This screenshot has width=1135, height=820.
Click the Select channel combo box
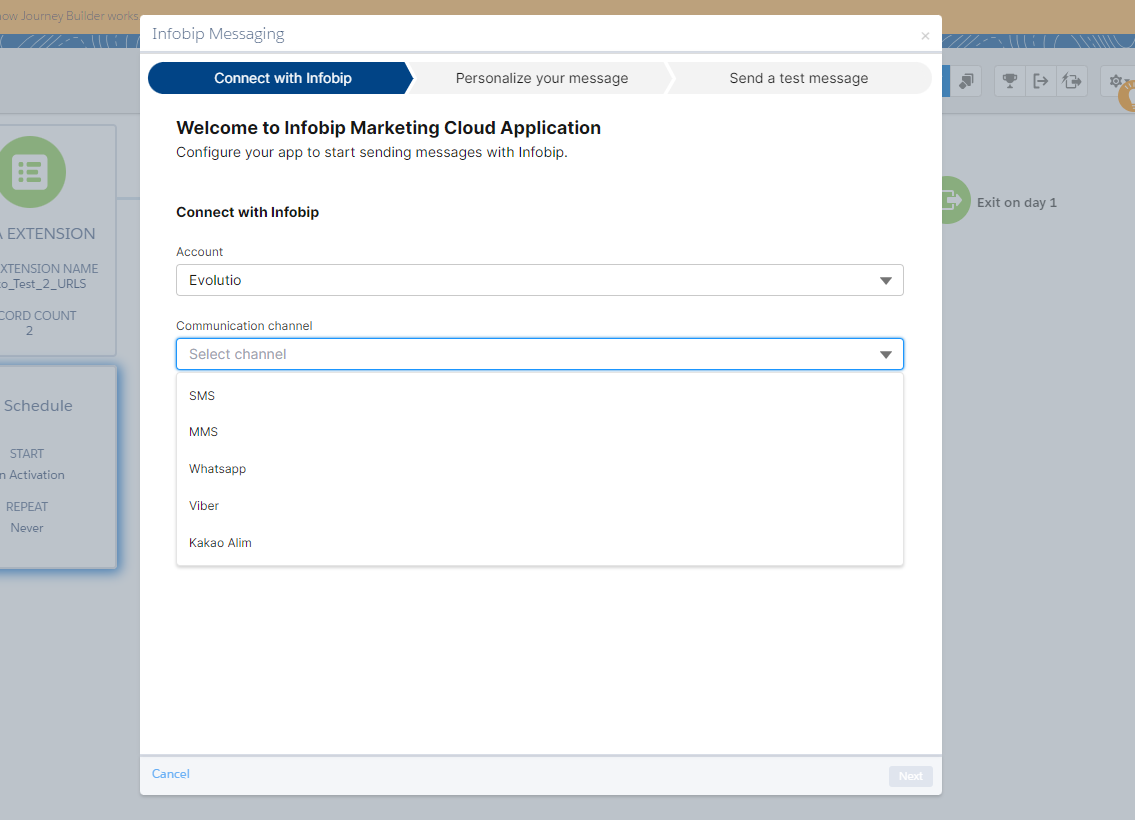[539, 354]
